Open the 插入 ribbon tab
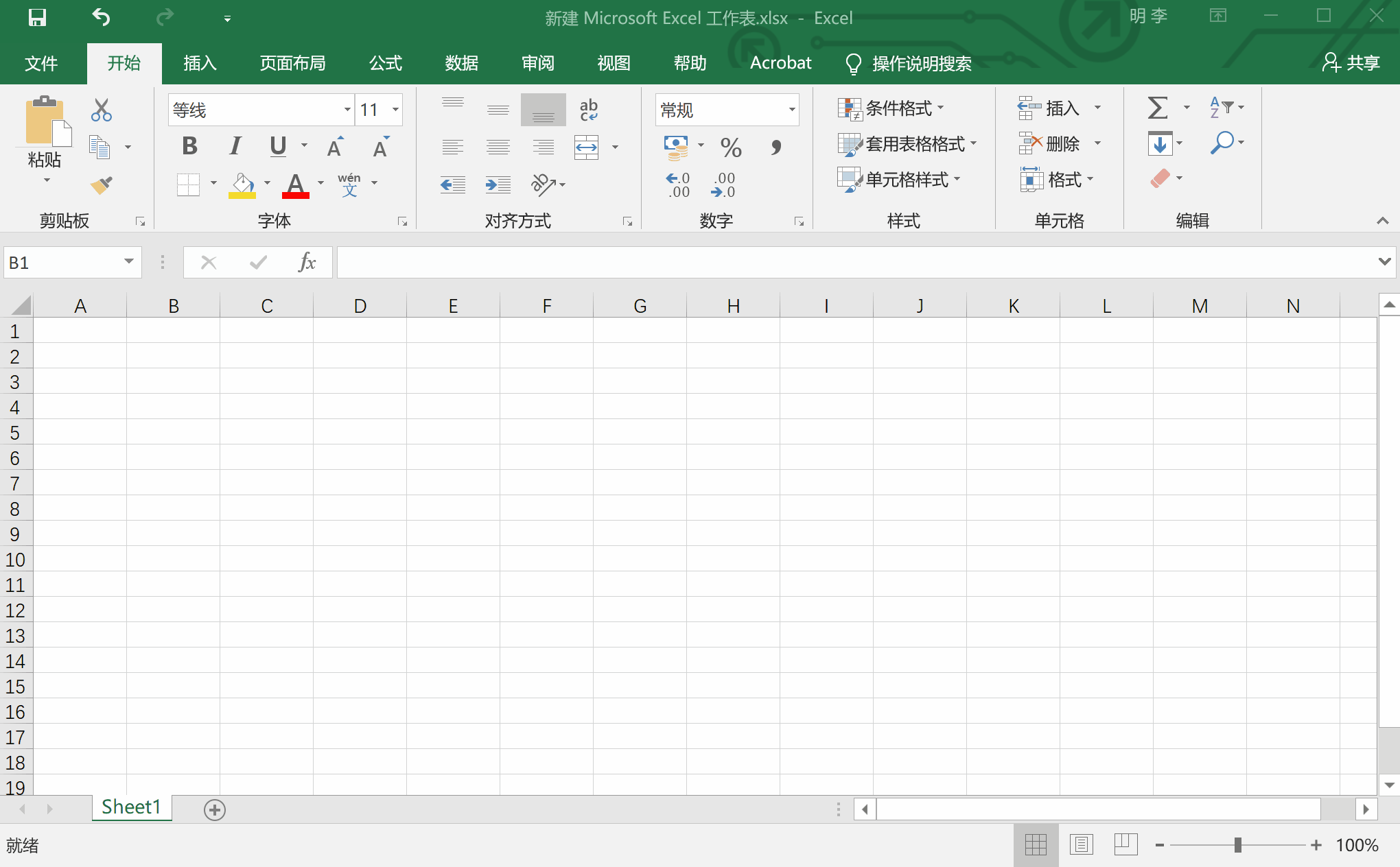The height and width of the screenshot is (867, 1400). tap(200, 63)
